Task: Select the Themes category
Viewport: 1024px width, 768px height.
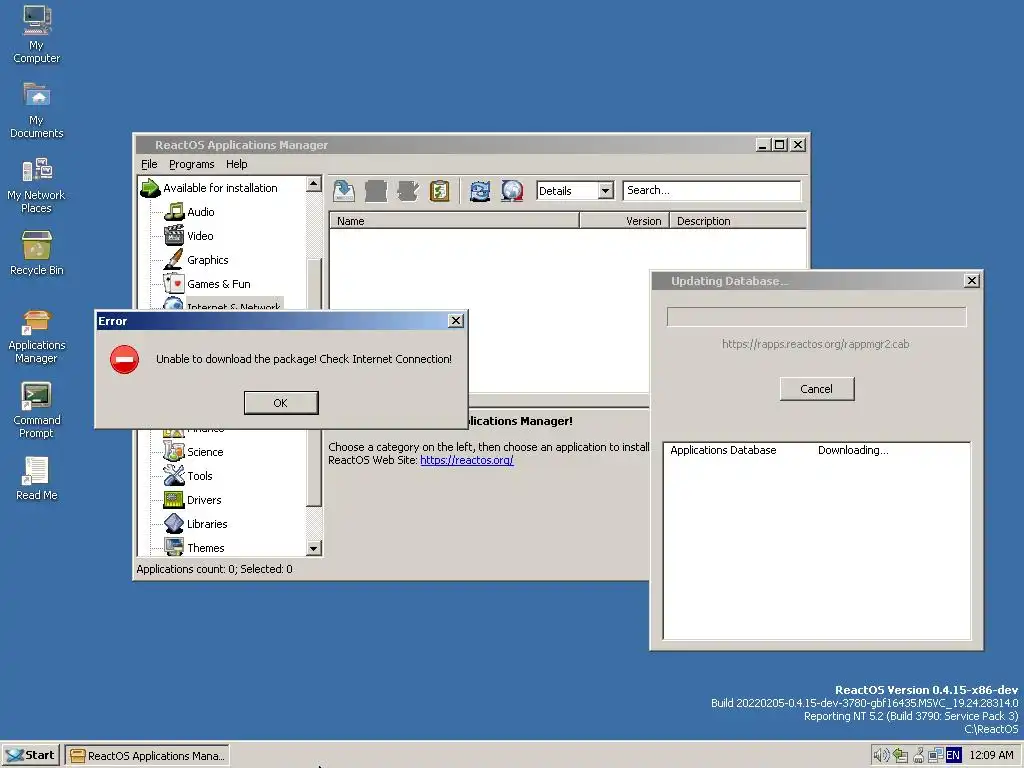Action: (206, 548)
